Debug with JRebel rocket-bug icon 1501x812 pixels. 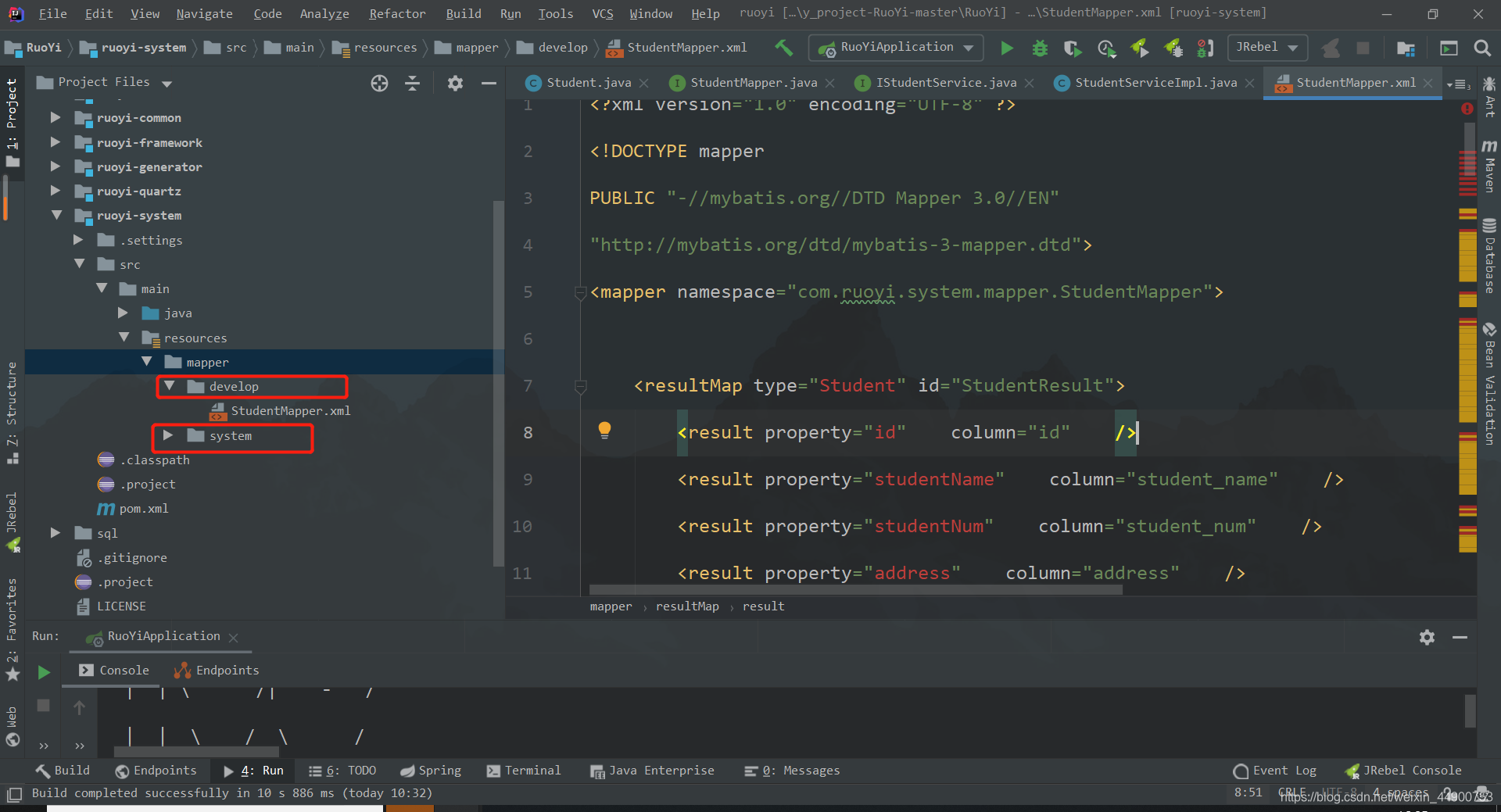point(1173,48)
